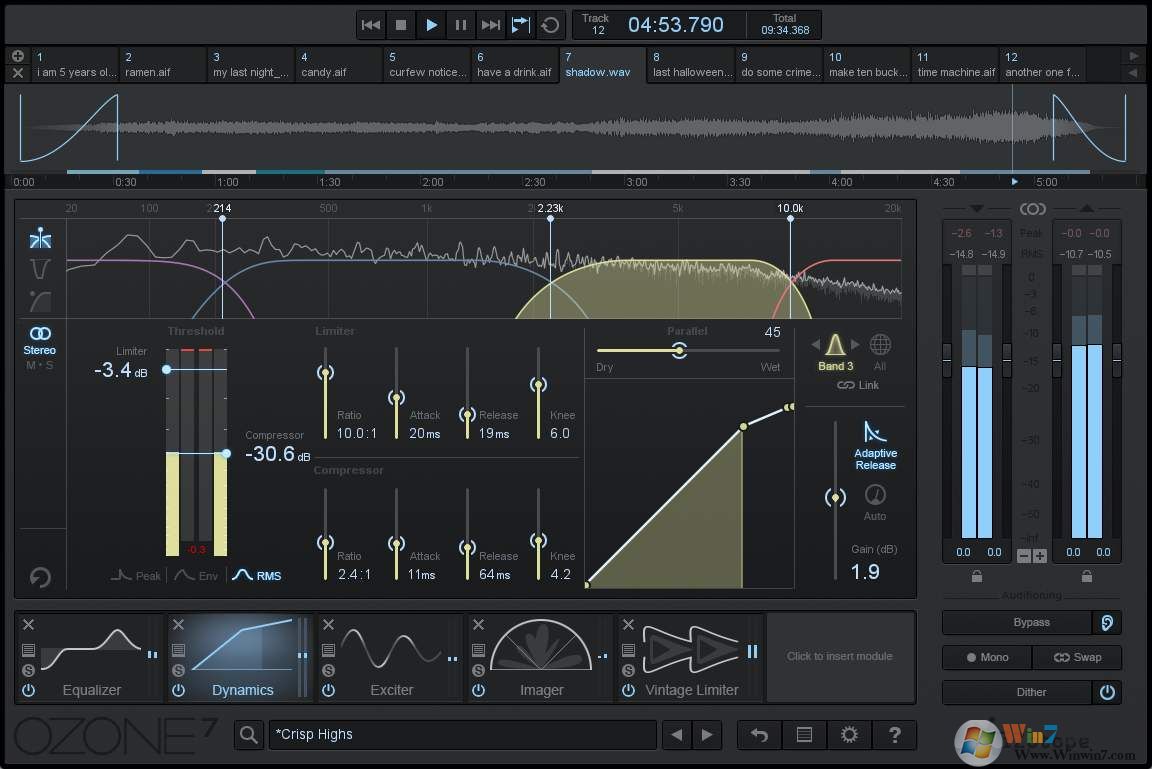The image size is (1152, 769).
Task: Switch detection mode to Peak
Action: (136, 575)
